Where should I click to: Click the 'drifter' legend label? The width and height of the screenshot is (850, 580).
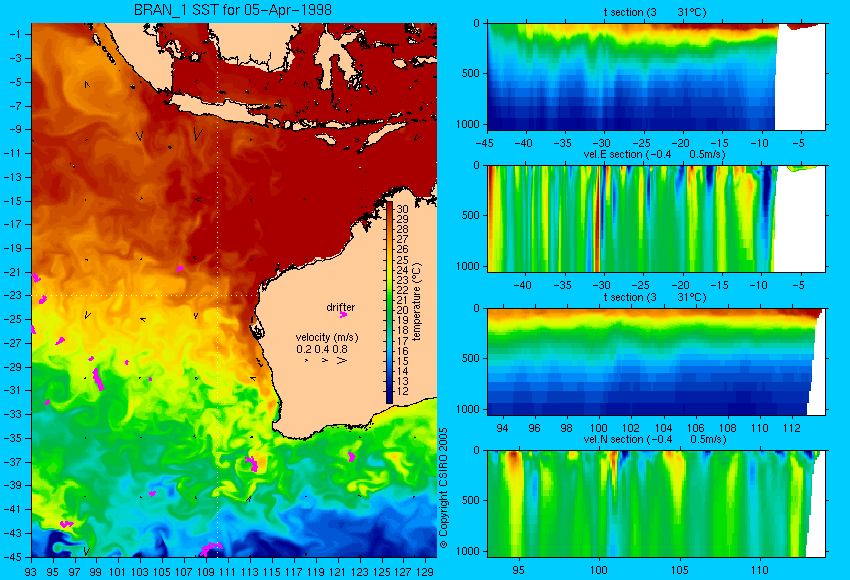(x=340, y=307)
